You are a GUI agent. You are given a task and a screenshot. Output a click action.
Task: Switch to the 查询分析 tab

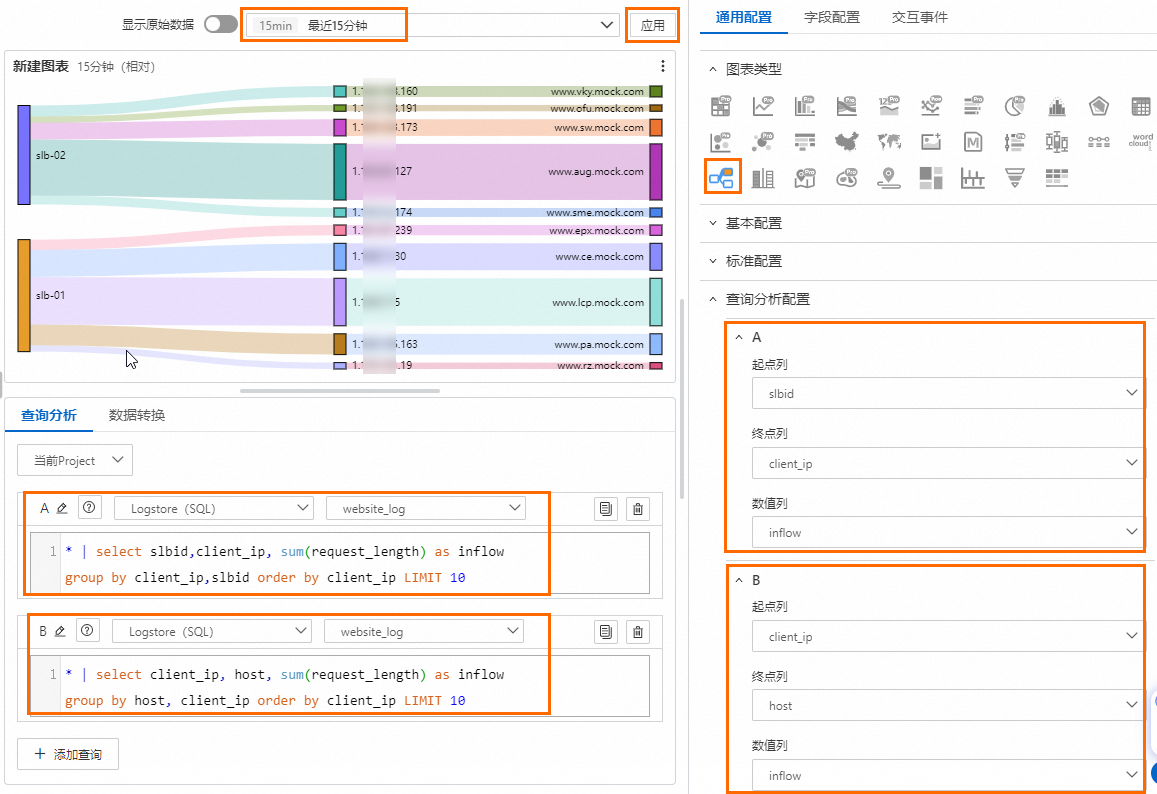click(49, 415)
